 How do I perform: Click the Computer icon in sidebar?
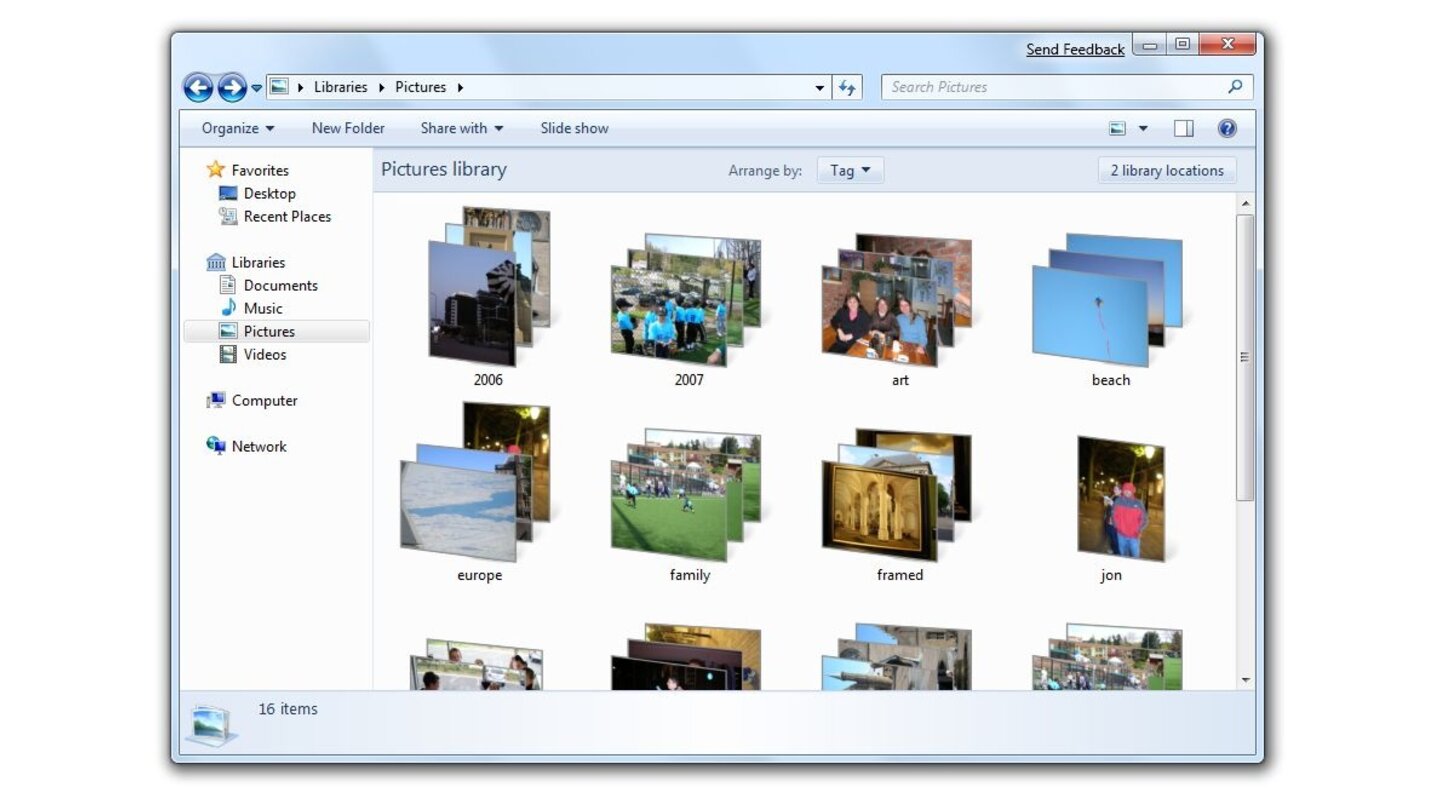click(x=215, y=400)
